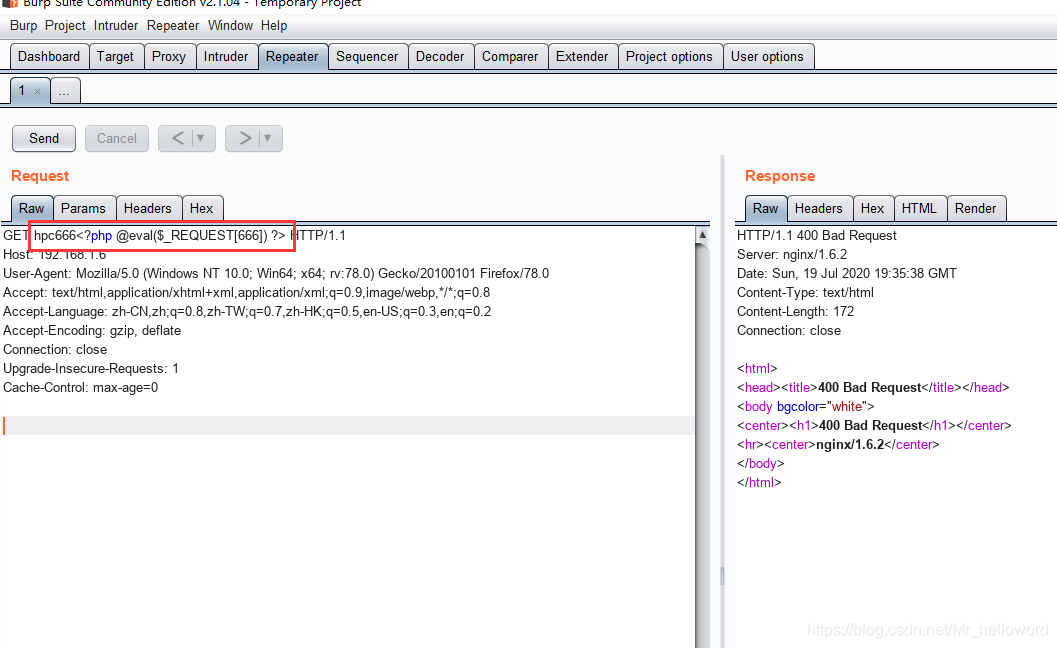Click the User-Agent header line in request

tap(276, 274)
